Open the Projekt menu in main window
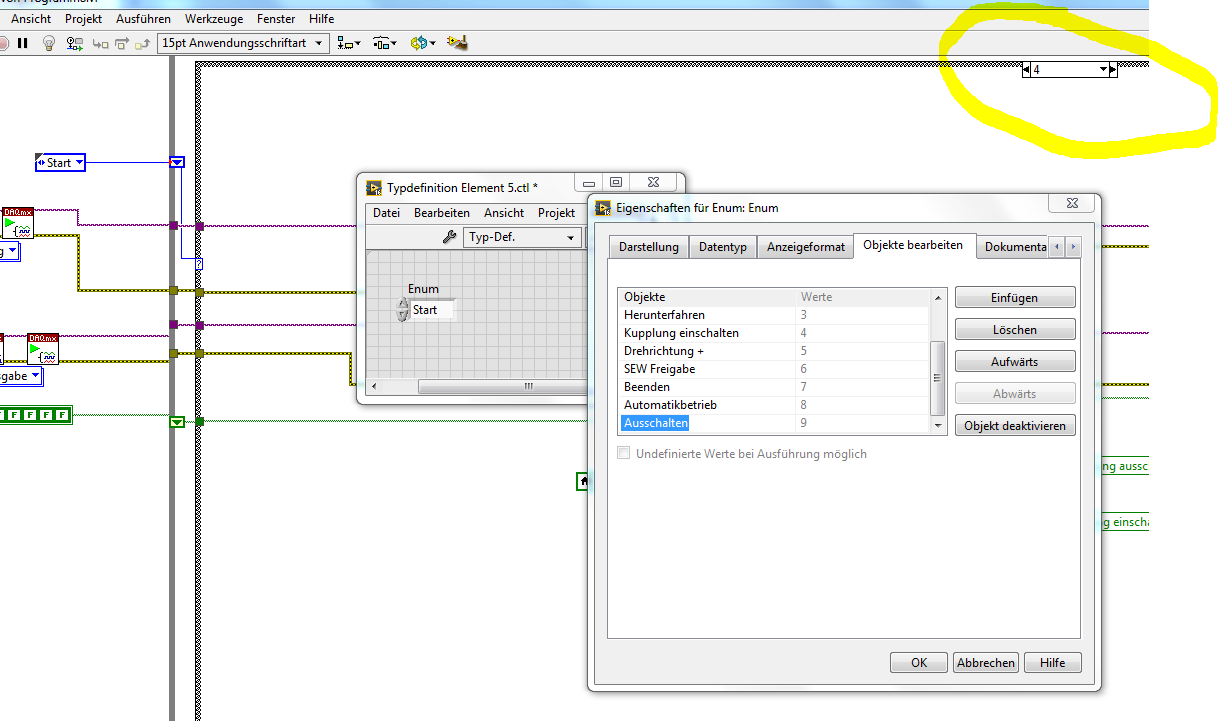The width and height of the screenshot is (1218, 721). coord(84,19)
